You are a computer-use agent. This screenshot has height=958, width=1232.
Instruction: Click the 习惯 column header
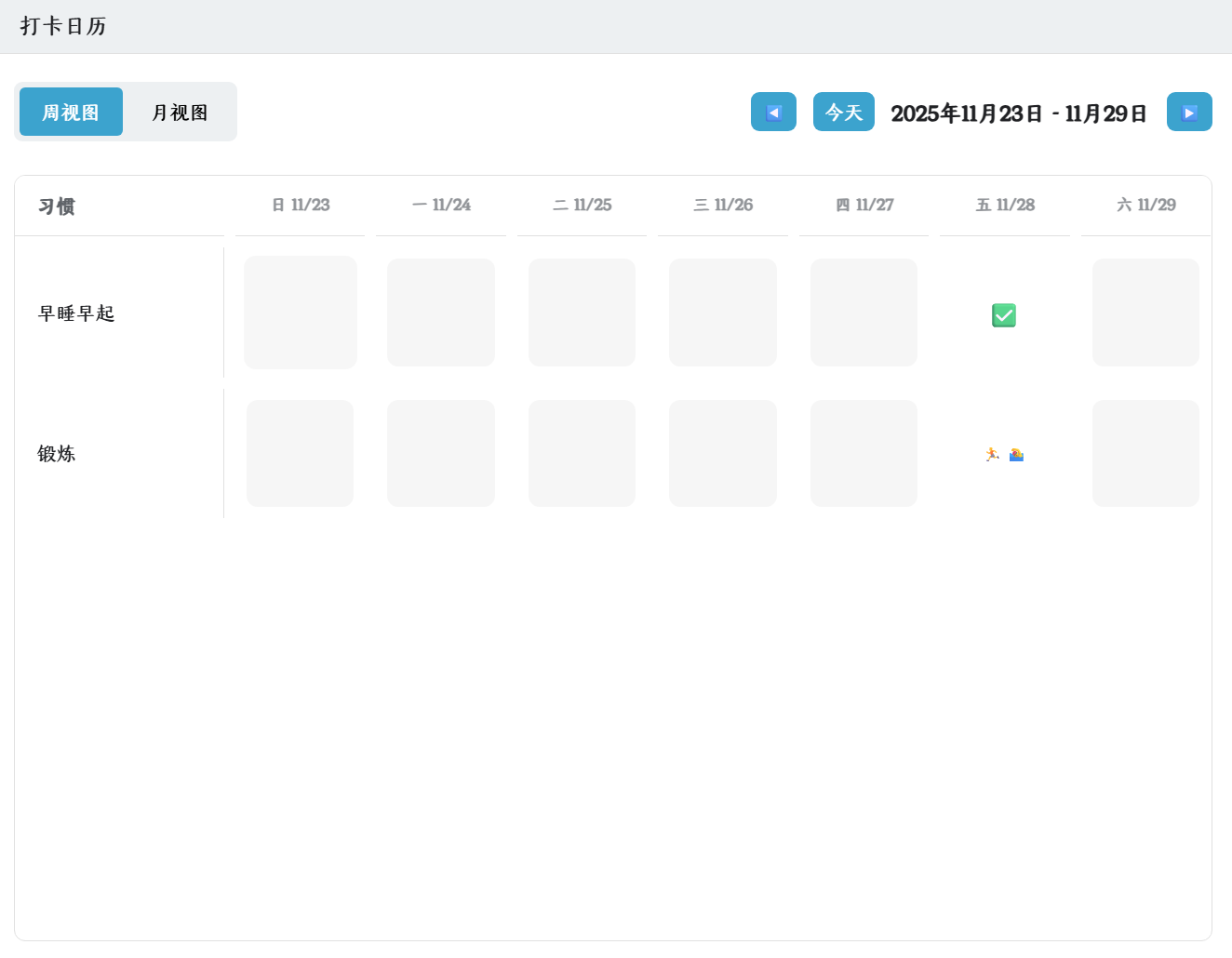click(57, 206)
